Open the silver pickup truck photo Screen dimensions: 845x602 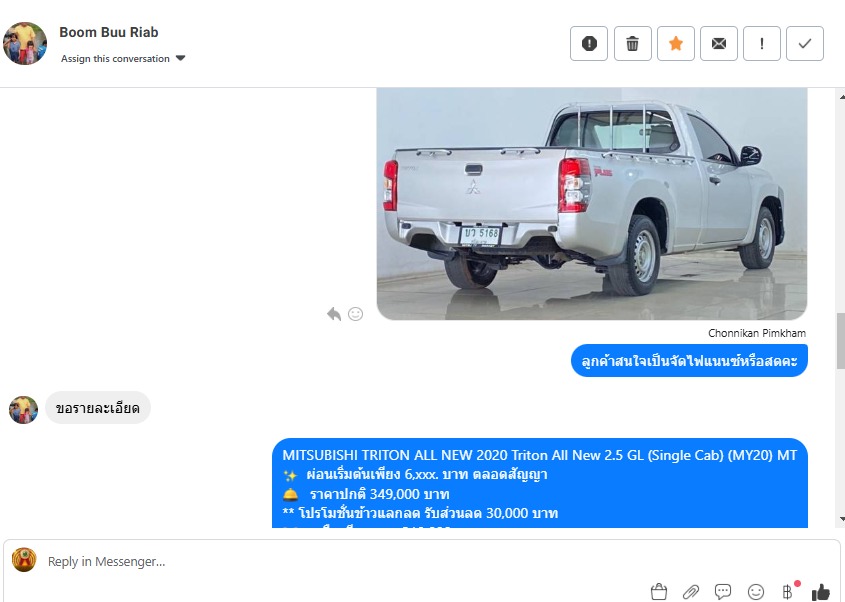point(592,204)
